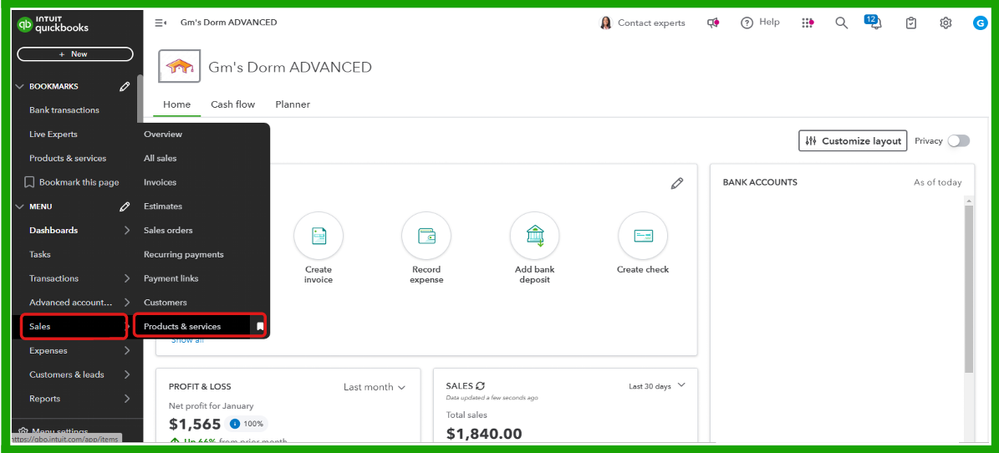The height and width of the screenshot is (453, 999).
Task: Expand the Reports submenu
Action: click(x=127, y=399)
